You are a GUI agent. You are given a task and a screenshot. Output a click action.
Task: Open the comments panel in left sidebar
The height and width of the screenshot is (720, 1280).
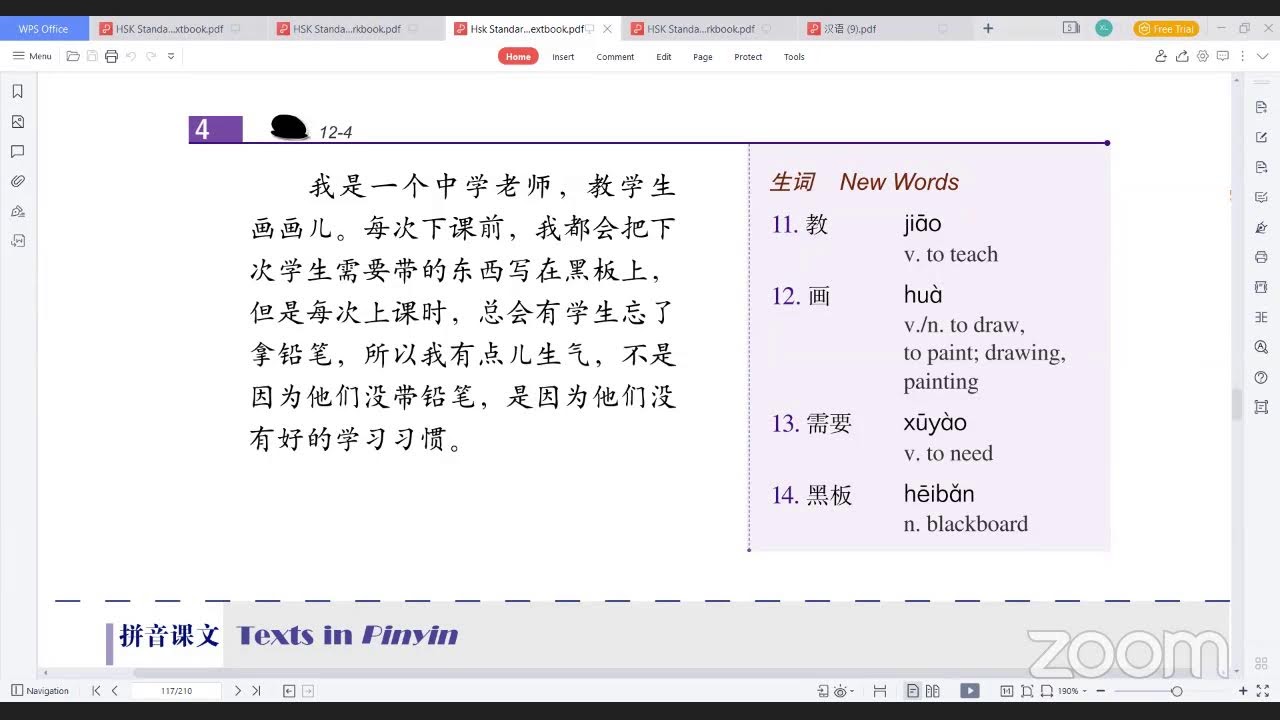point(17,151)
